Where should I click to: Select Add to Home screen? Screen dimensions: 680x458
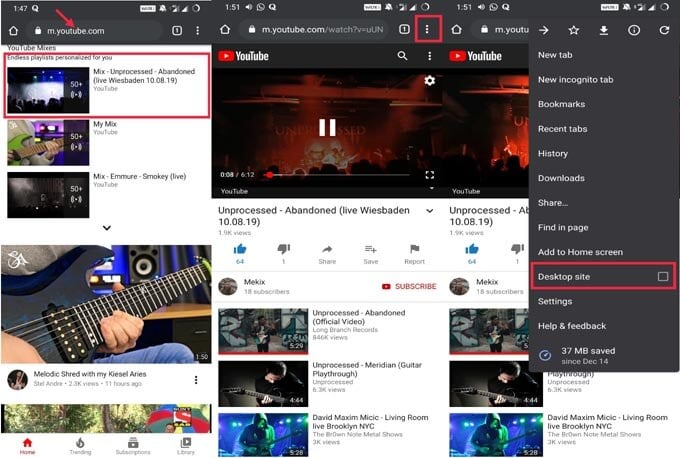604,252
